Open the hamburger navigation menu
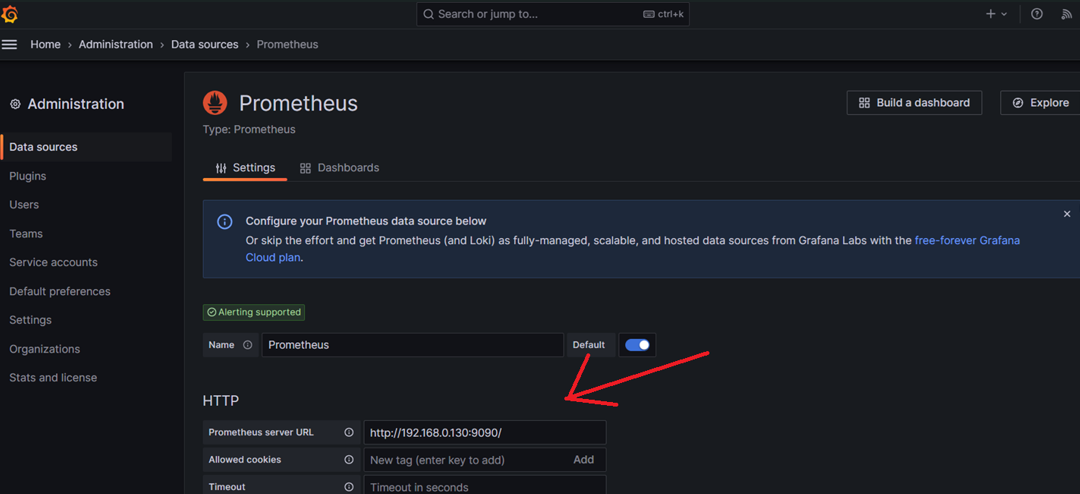The image size is (1080, 494). 10,44
